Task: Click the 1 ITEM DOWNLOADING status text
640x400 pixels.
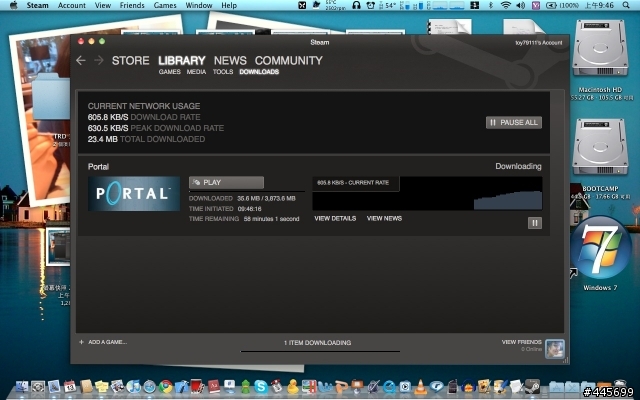Action: click(317, 342)
